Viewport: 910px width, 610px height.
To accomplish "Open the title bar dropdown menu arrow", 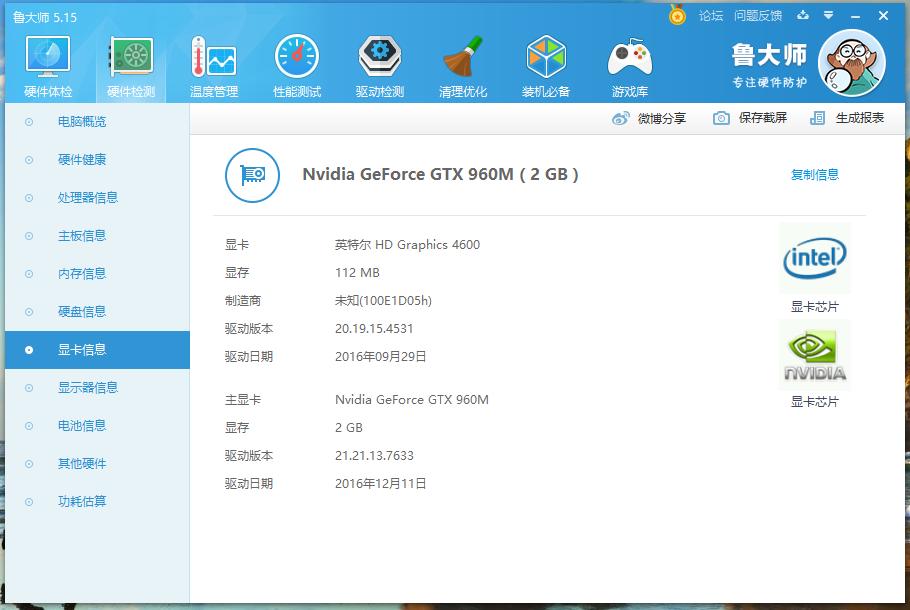I will tap(828, 16).
